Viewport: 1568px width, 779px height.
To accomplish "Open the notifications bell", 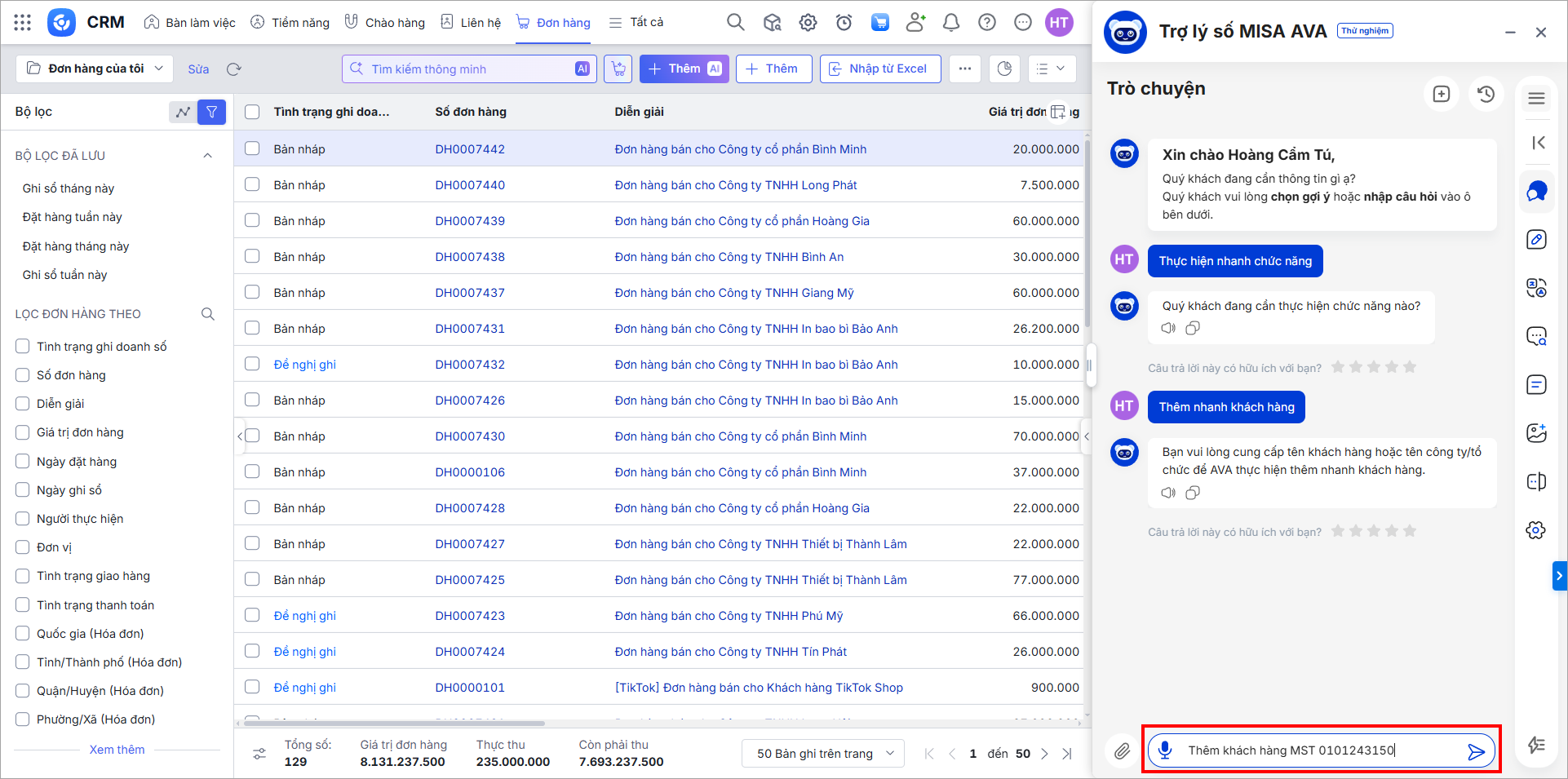I will click(x=950, y=23).
